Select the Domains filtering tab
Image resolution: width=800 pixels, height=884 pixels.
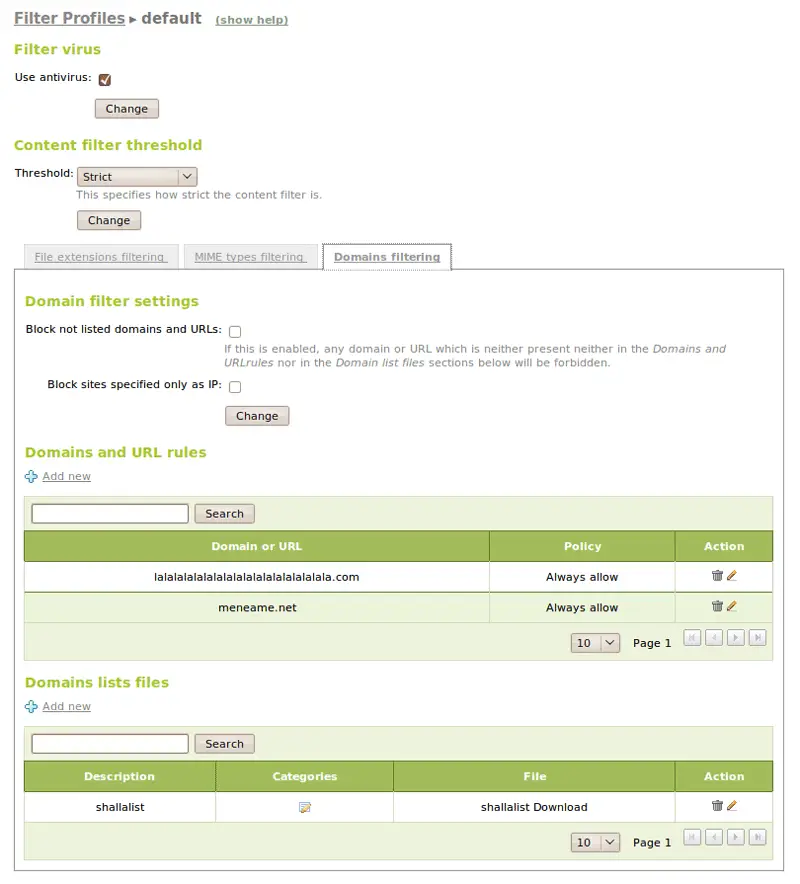[x=387, y=257]
